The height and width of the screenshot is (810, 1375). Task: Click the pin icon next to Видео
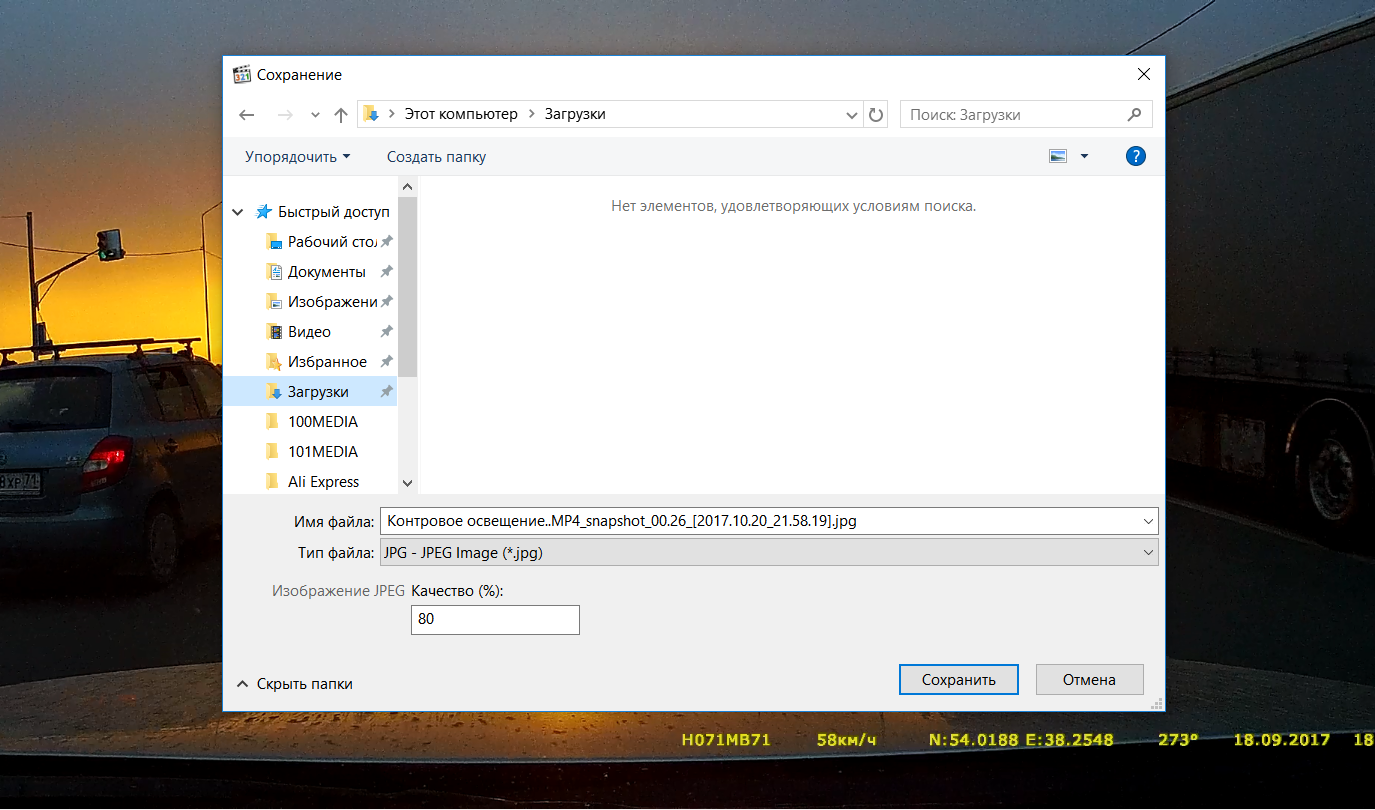pyautogui.click(x=386, y=332)
